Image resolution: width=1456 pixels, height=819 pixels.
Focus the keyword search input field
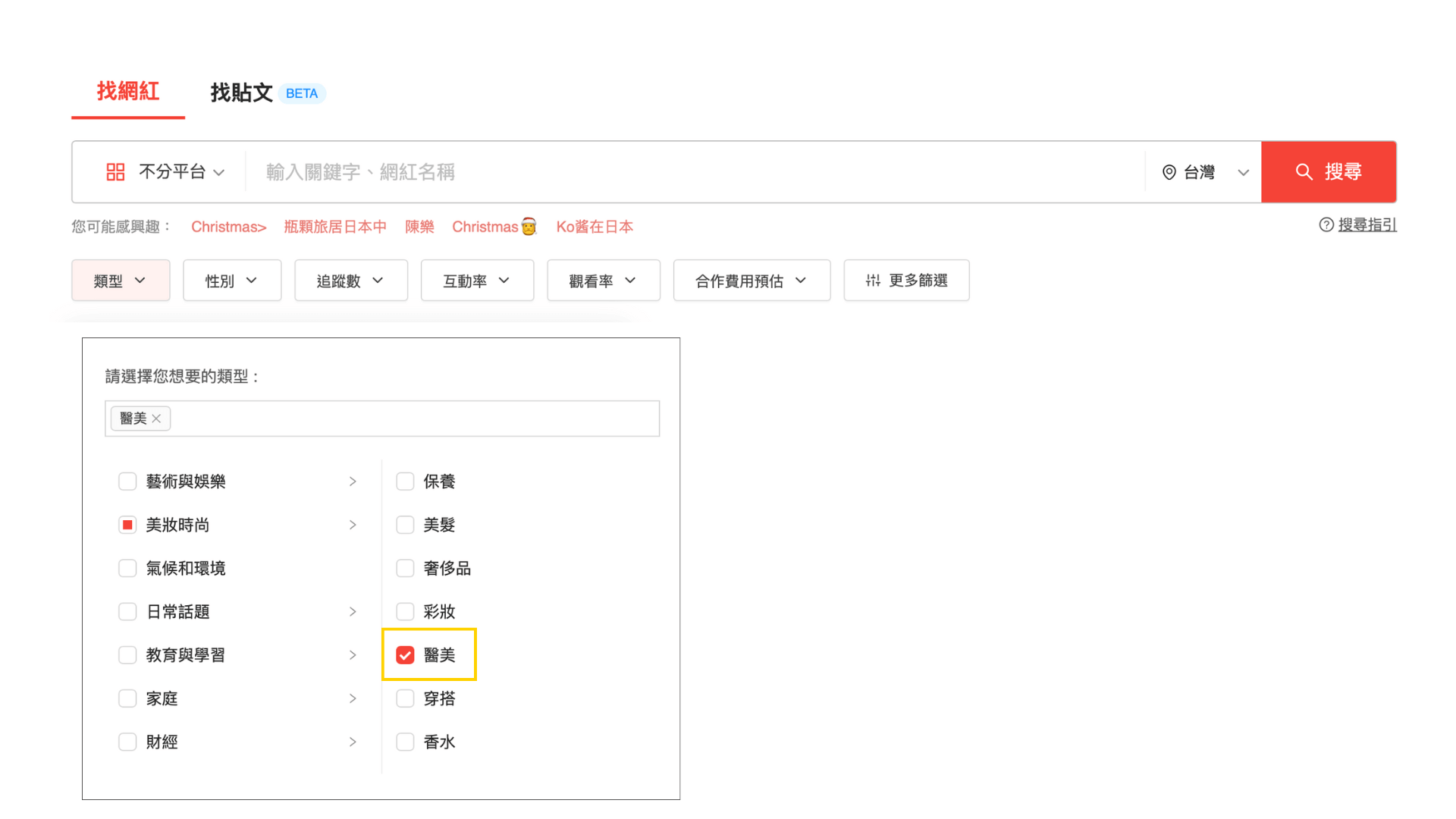695,172
